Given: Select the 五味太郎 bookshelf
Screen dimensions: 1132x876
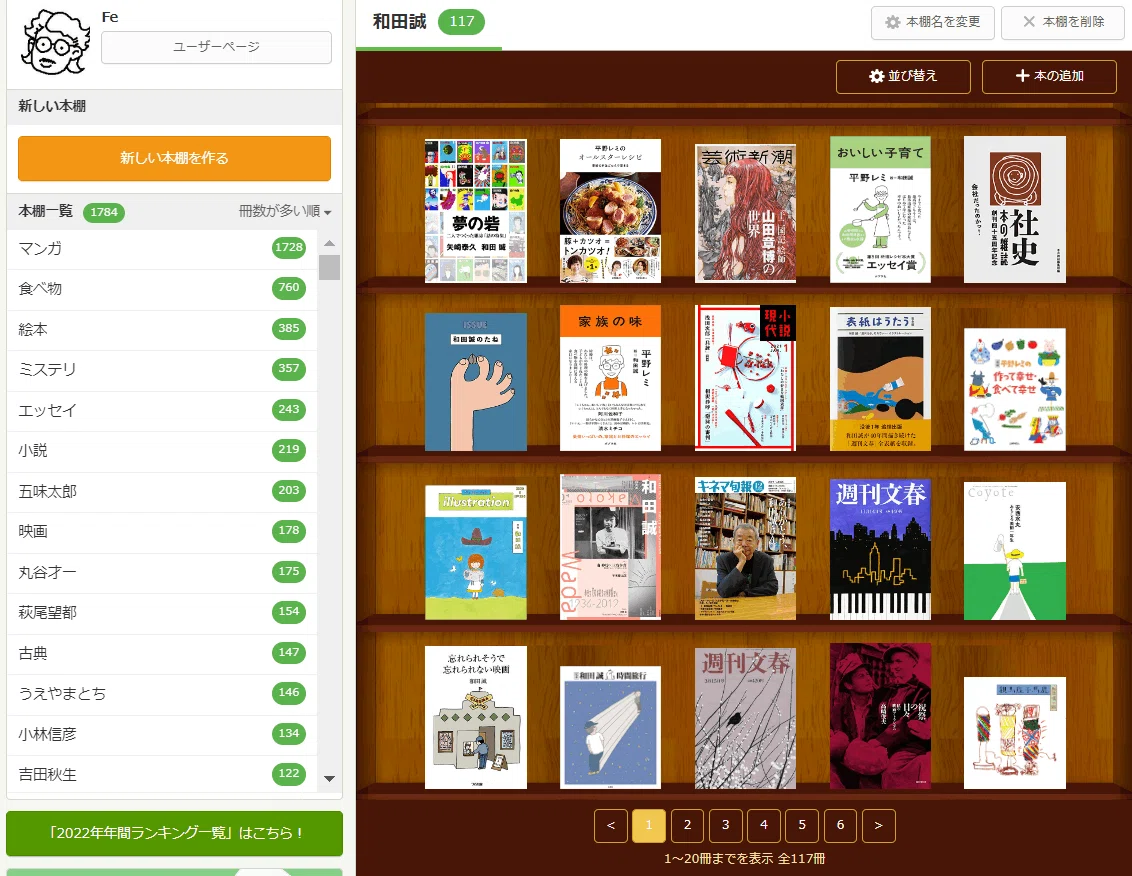Looking at the screenshot, I should click(162, 491).
